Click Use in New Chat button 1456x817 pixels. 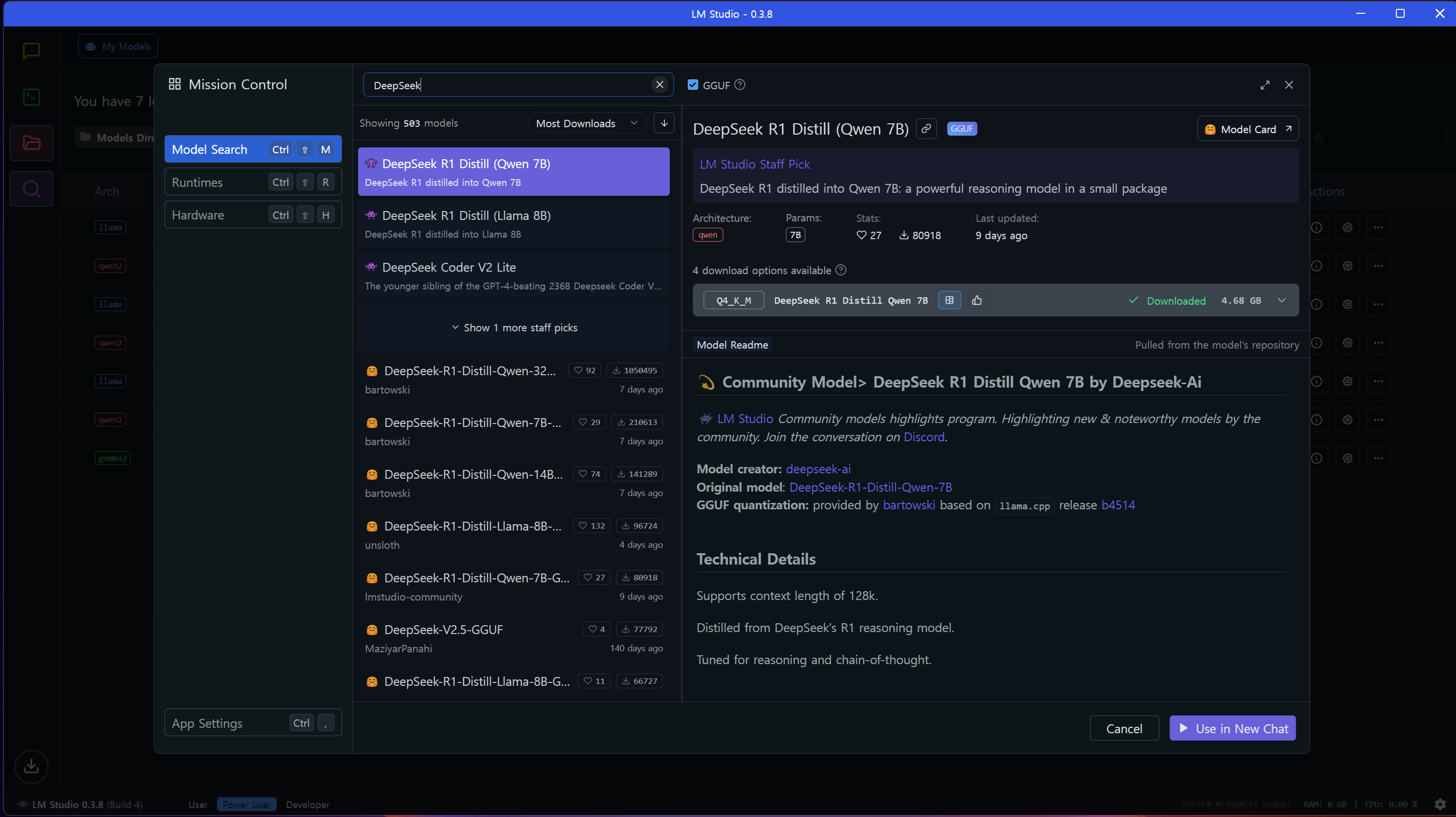click(x=1232, y=728)
